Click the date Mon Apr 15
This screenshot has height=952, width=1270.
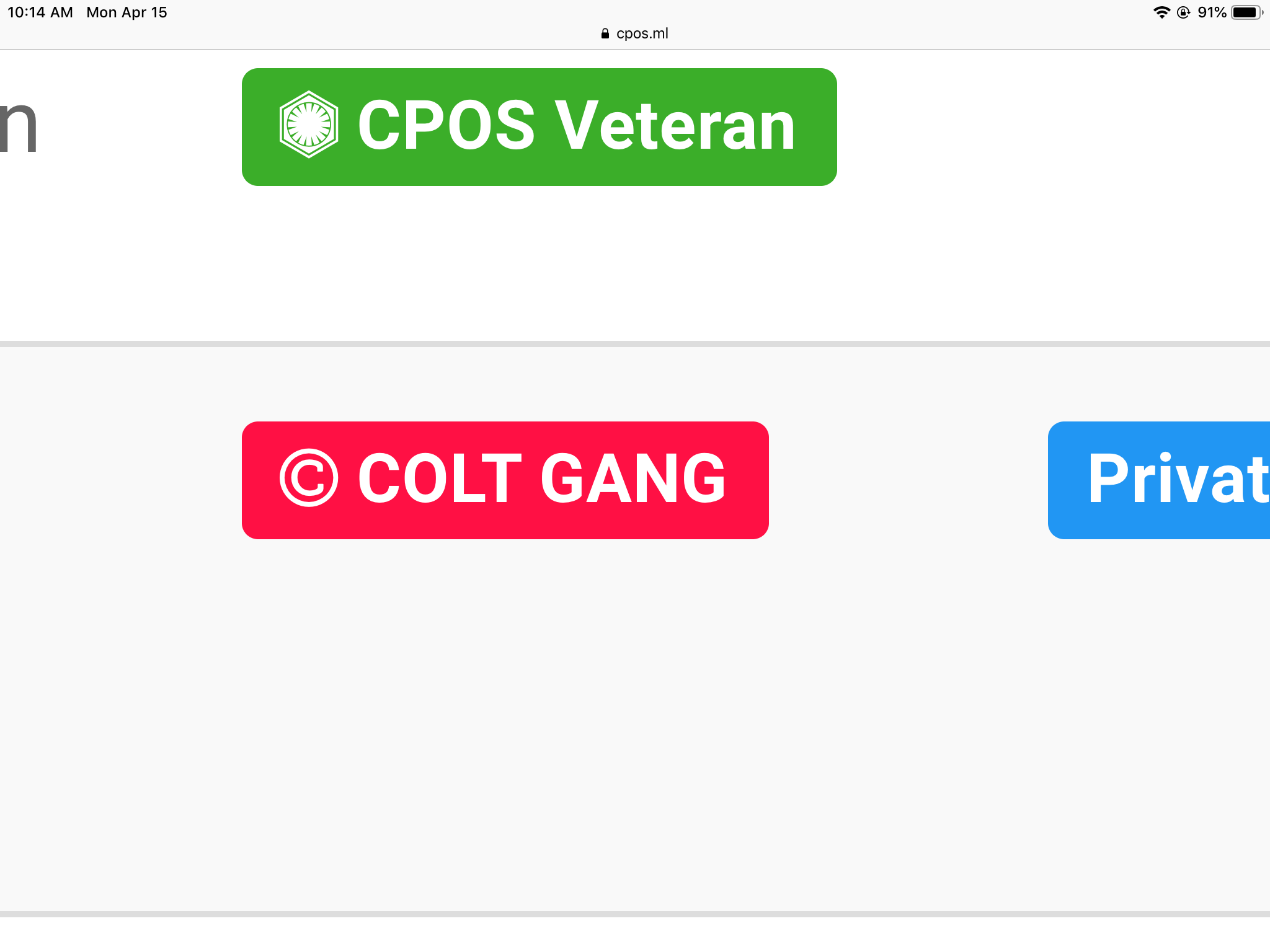click(126, 12)
